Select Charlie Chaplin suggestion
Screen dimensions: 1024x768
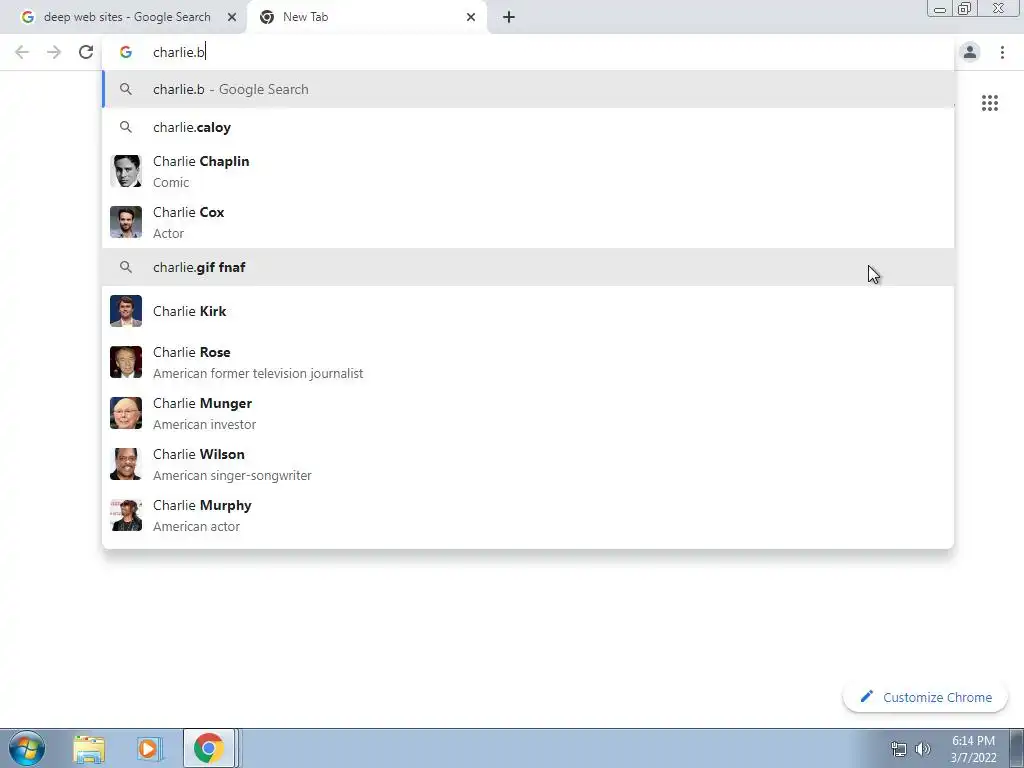point(528,171)
